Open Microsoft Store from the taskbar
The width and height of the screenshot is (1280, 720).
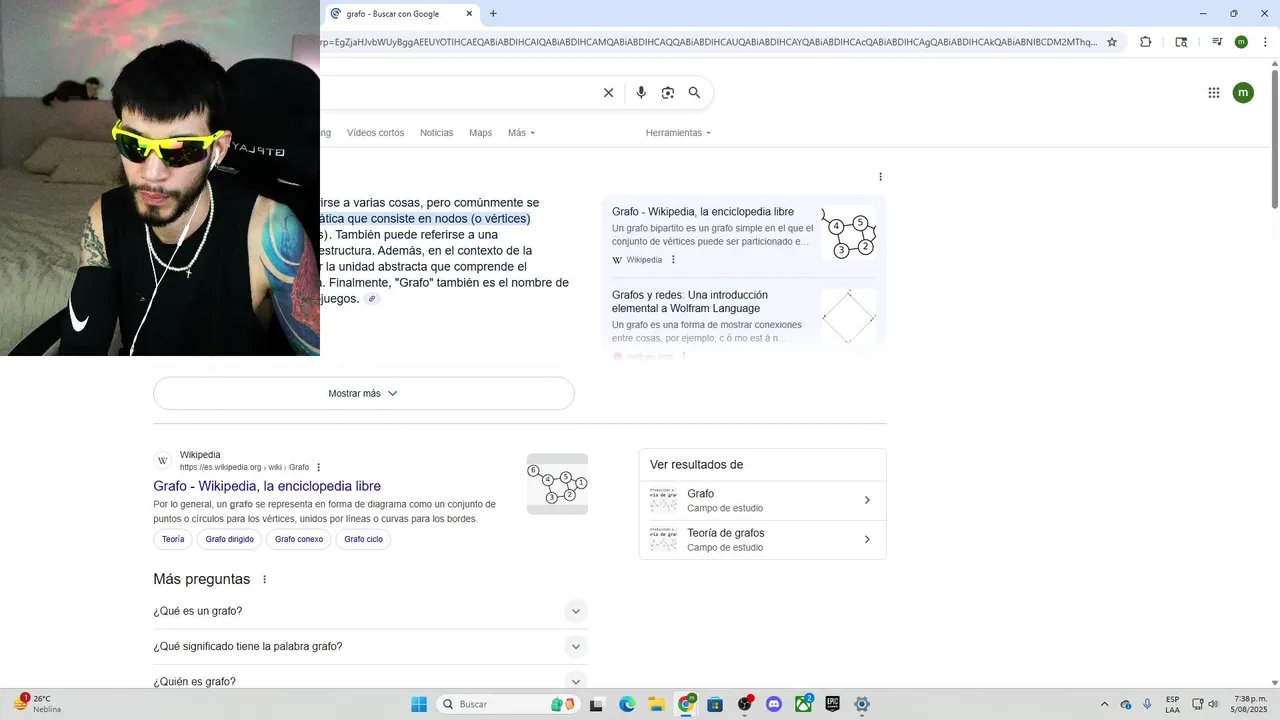(x=715, y=704)
